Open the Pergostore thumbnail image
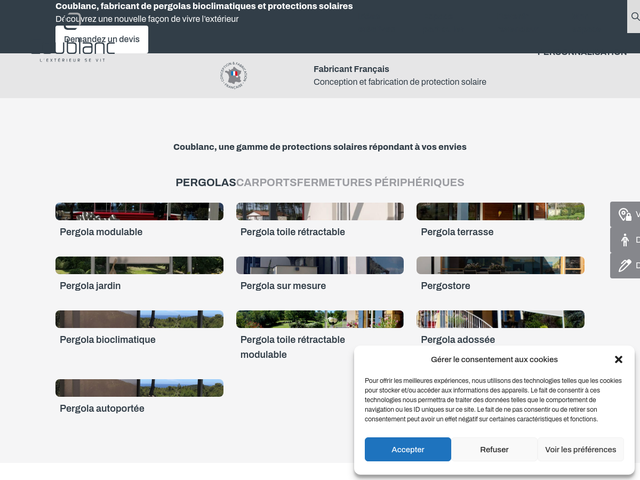This screenshot has width=640, height=480. click(500, 265)
